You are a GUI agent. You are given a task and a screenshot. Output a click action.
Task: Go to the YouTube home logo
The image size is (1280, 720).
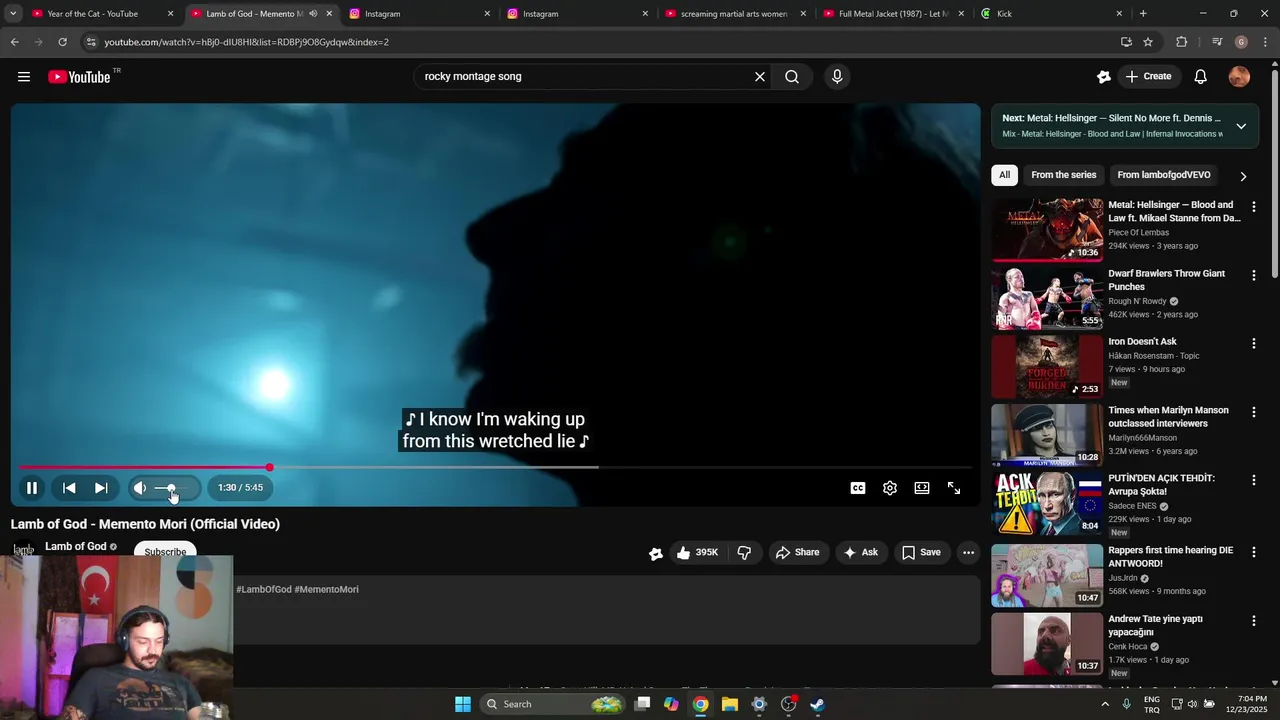[x=79, y=77]
